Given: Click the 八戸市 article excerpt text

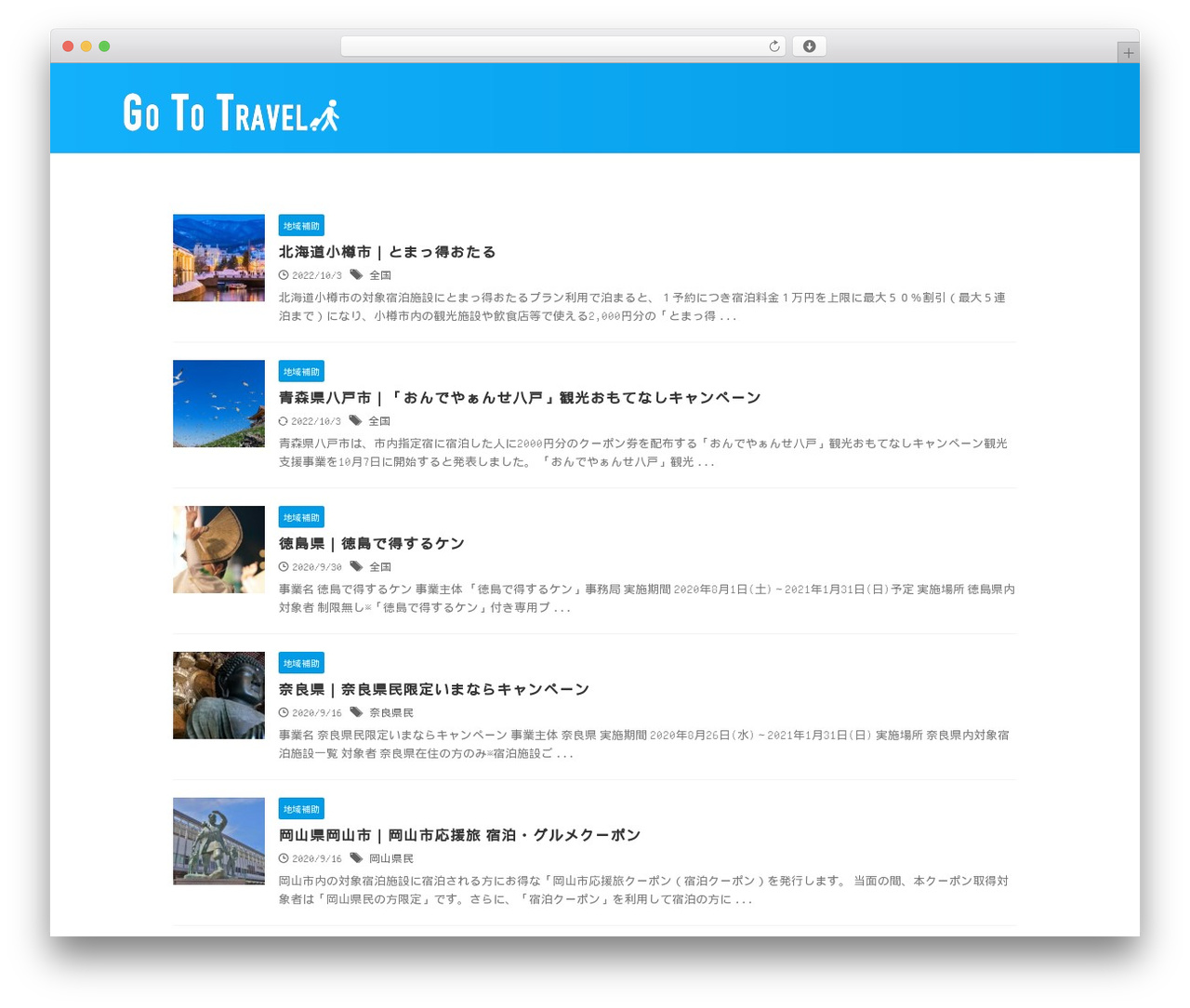Looking at the screenshot, I should point(643,453).
